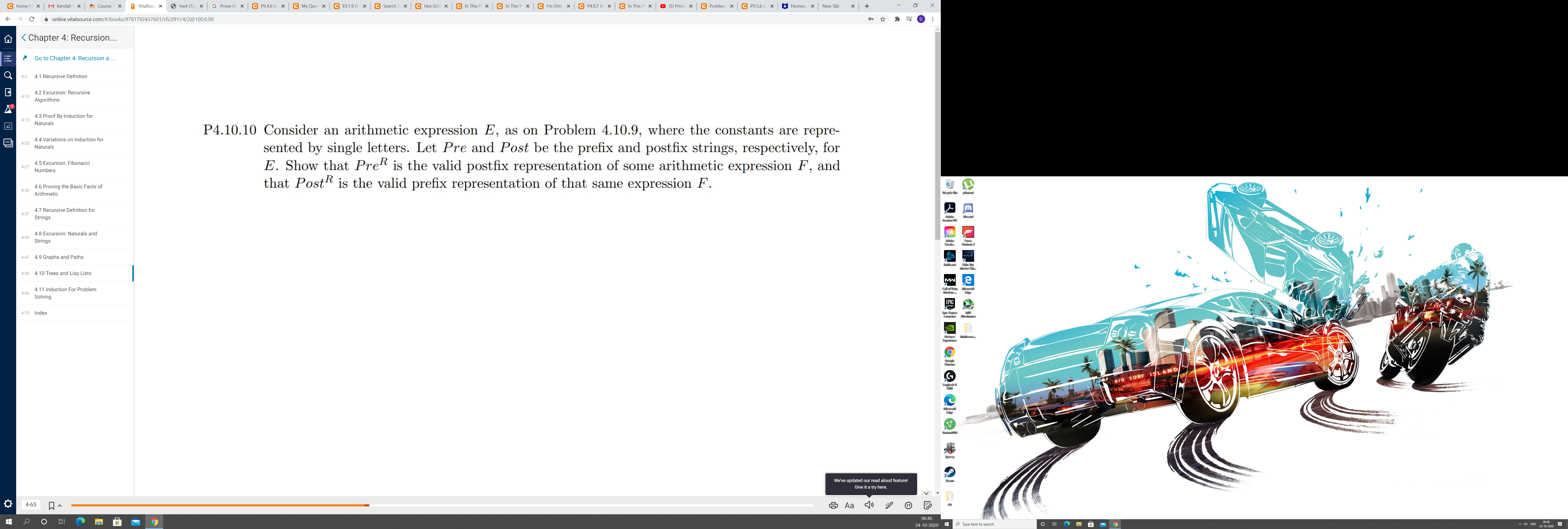
Task: Bookmark the current page
Action: pyautogui.click(x=51, y=505)
